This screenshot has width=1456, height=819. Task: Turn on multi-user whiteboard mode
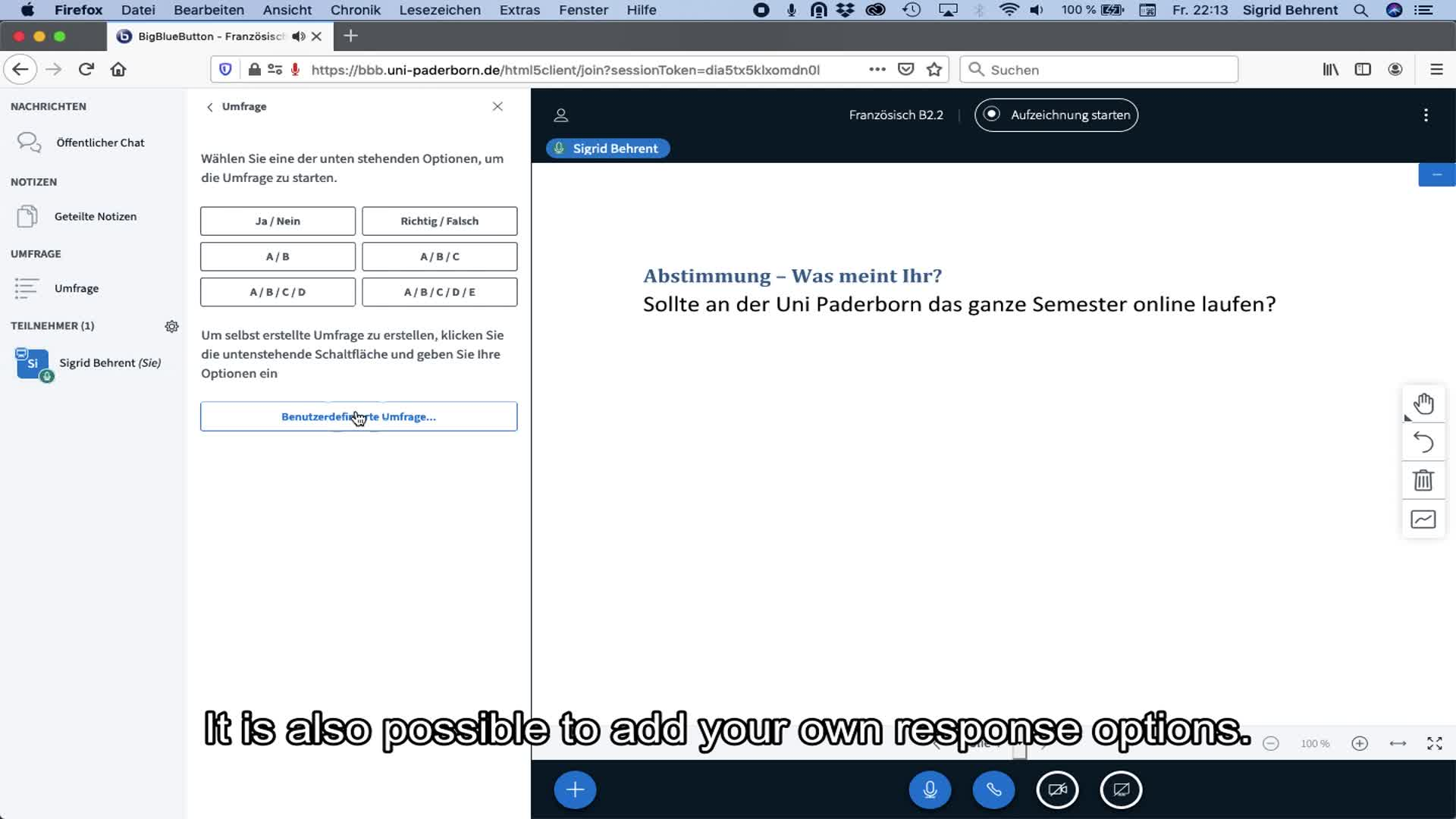click(x=1423, y=519)
